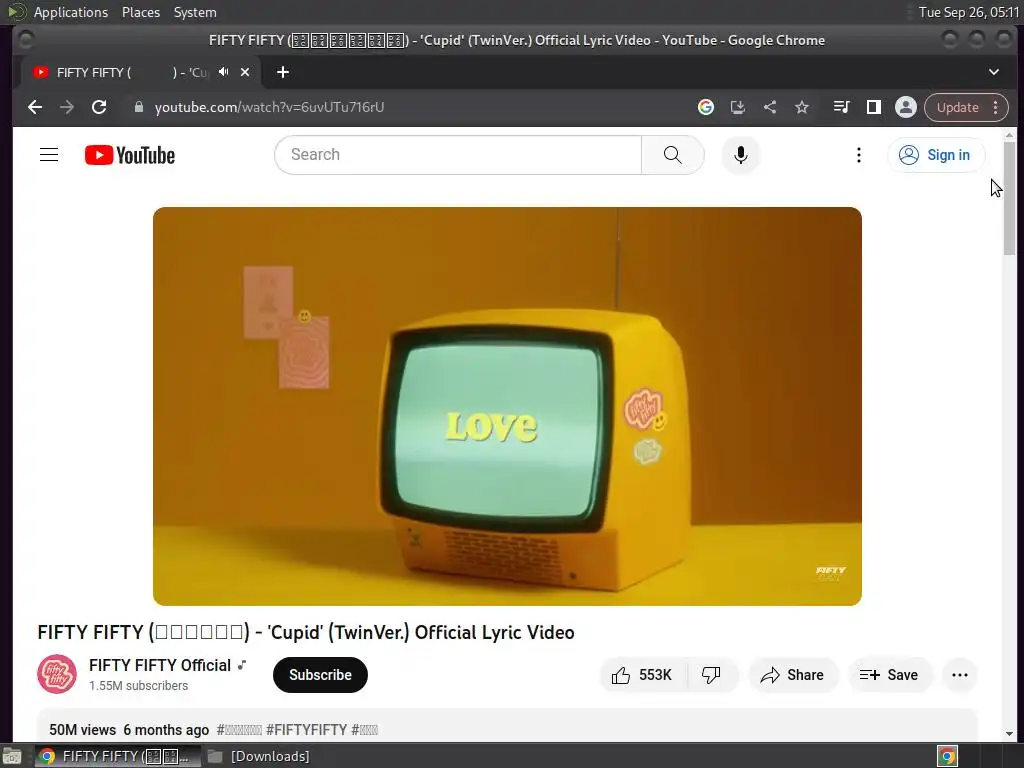This screenshot has width=1024, height=768.
Task: Mute the tab via speaker icon
Action: (224, 72)
